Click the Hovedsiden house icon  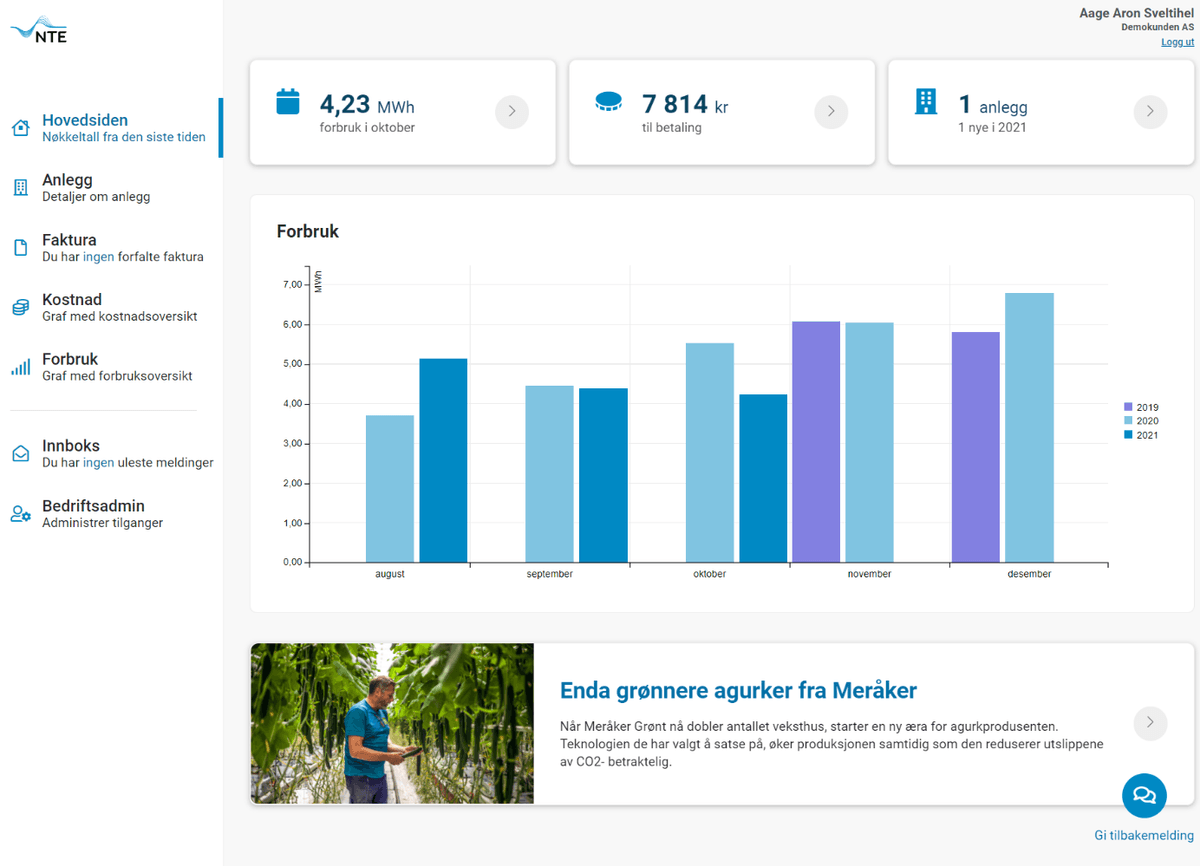(x=20, y=128)
